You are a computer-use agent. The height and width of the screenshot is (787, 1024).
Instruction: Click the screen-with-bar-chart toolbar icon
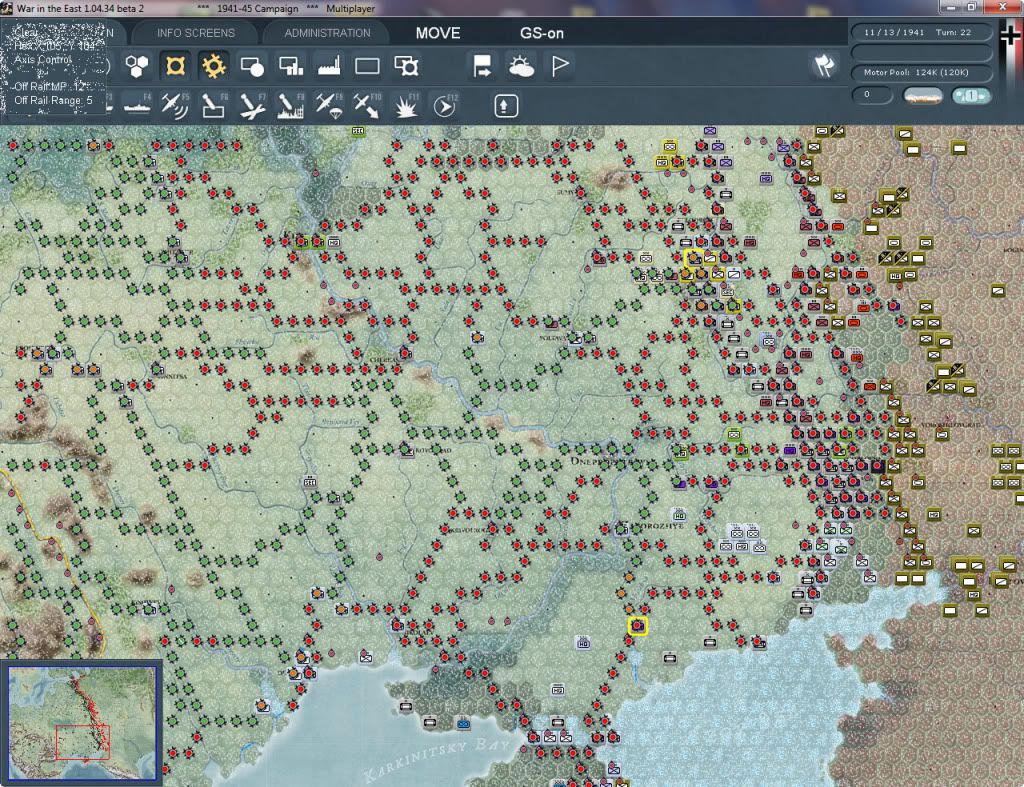(291, 66)
